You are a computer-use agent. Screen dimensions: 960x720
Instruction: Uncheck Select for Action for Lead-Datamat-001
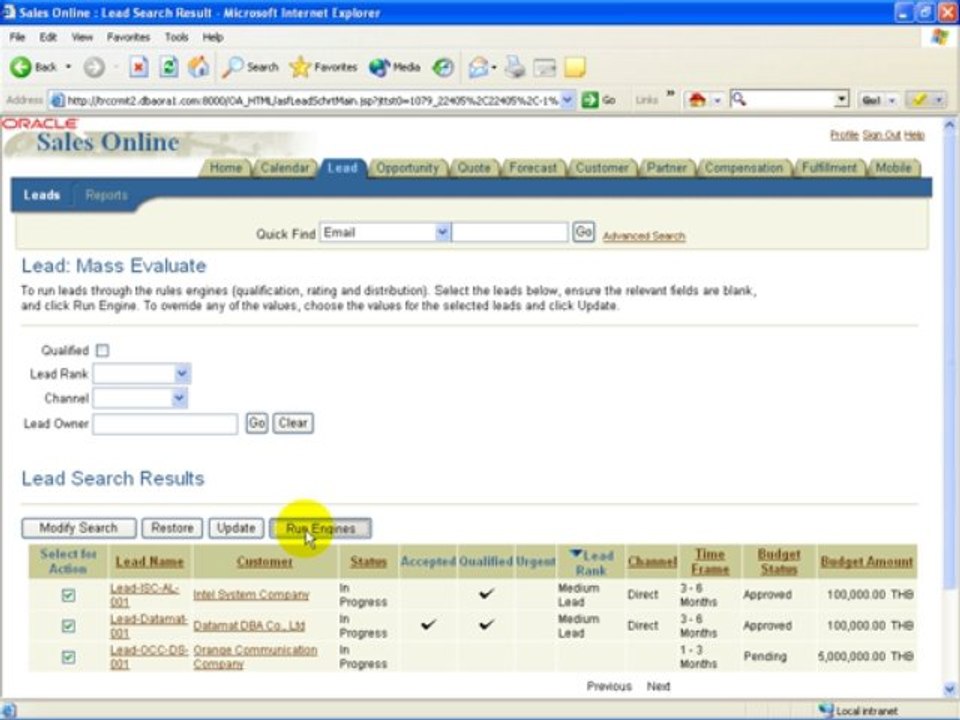coord(69,626)
